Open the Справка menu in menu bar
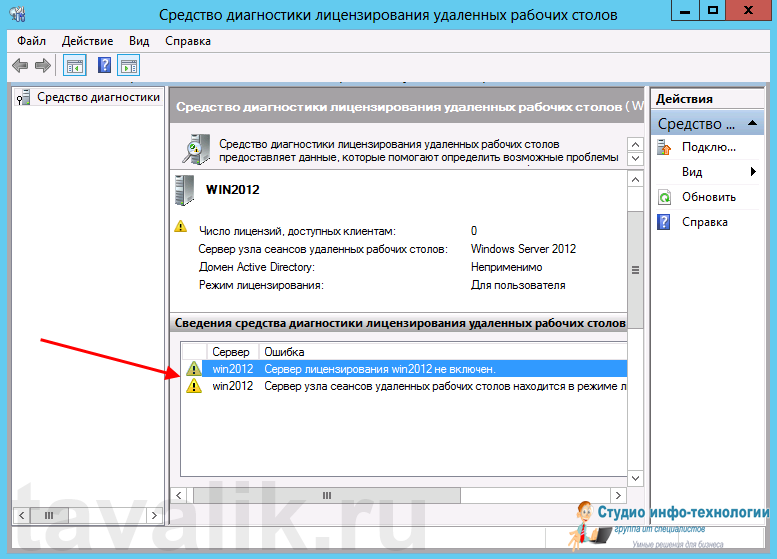777x559 pixels. (x=187, y=41)
